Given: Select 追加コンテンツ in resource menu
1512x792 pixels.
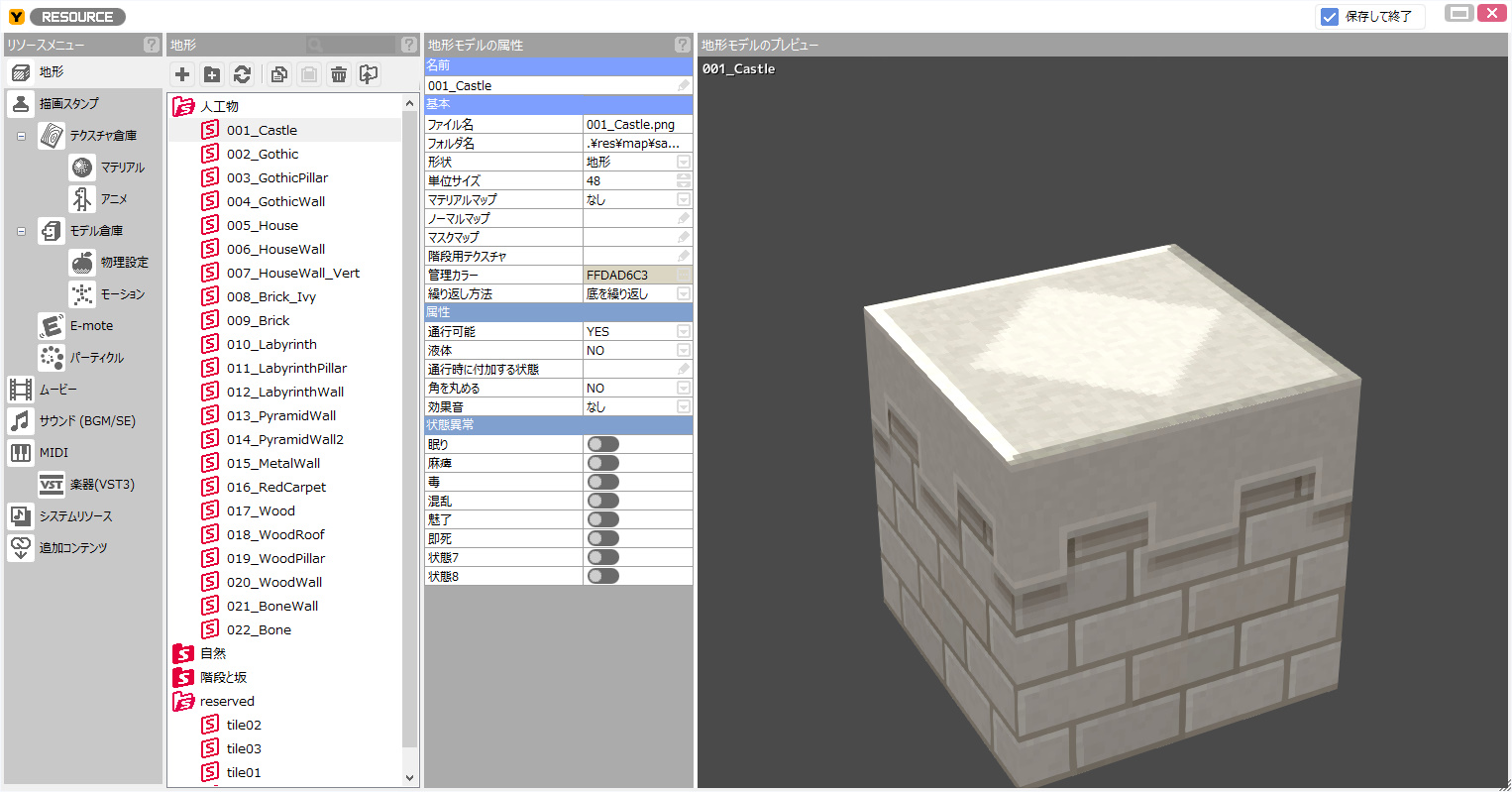Looking at the screenshot, I should coord(72,548).
